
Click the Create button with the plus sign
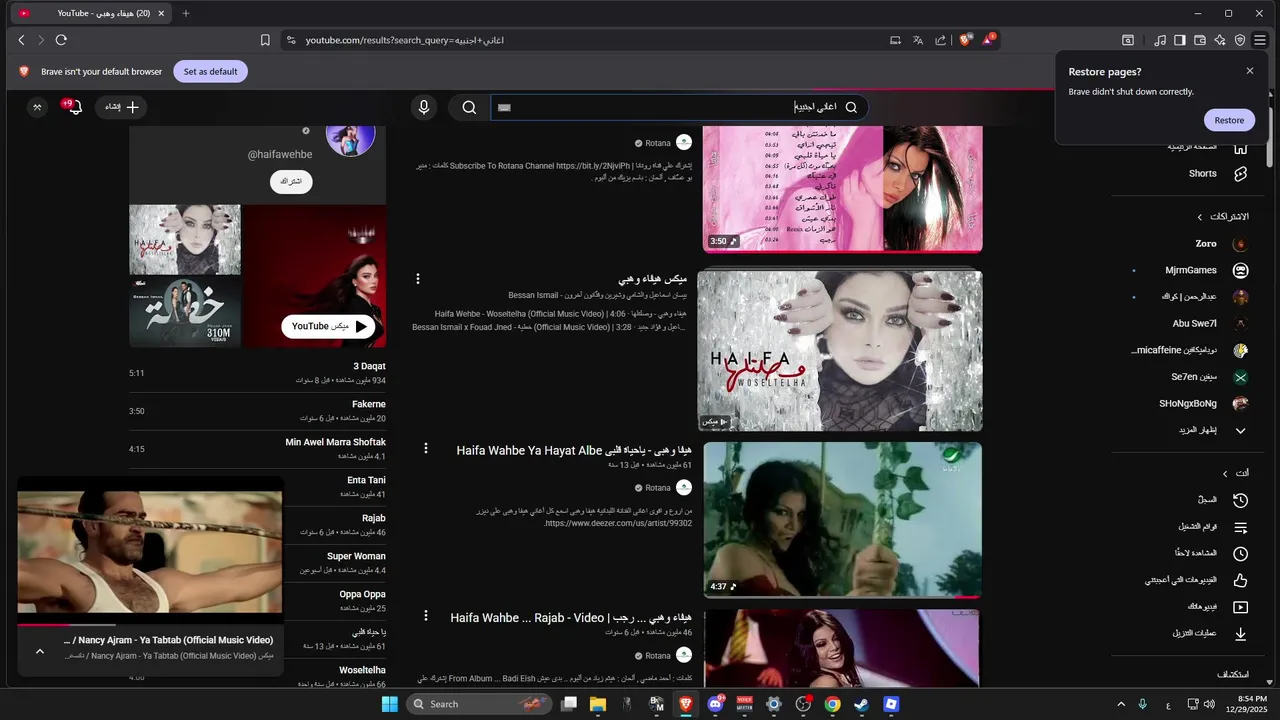coord(122,107)
